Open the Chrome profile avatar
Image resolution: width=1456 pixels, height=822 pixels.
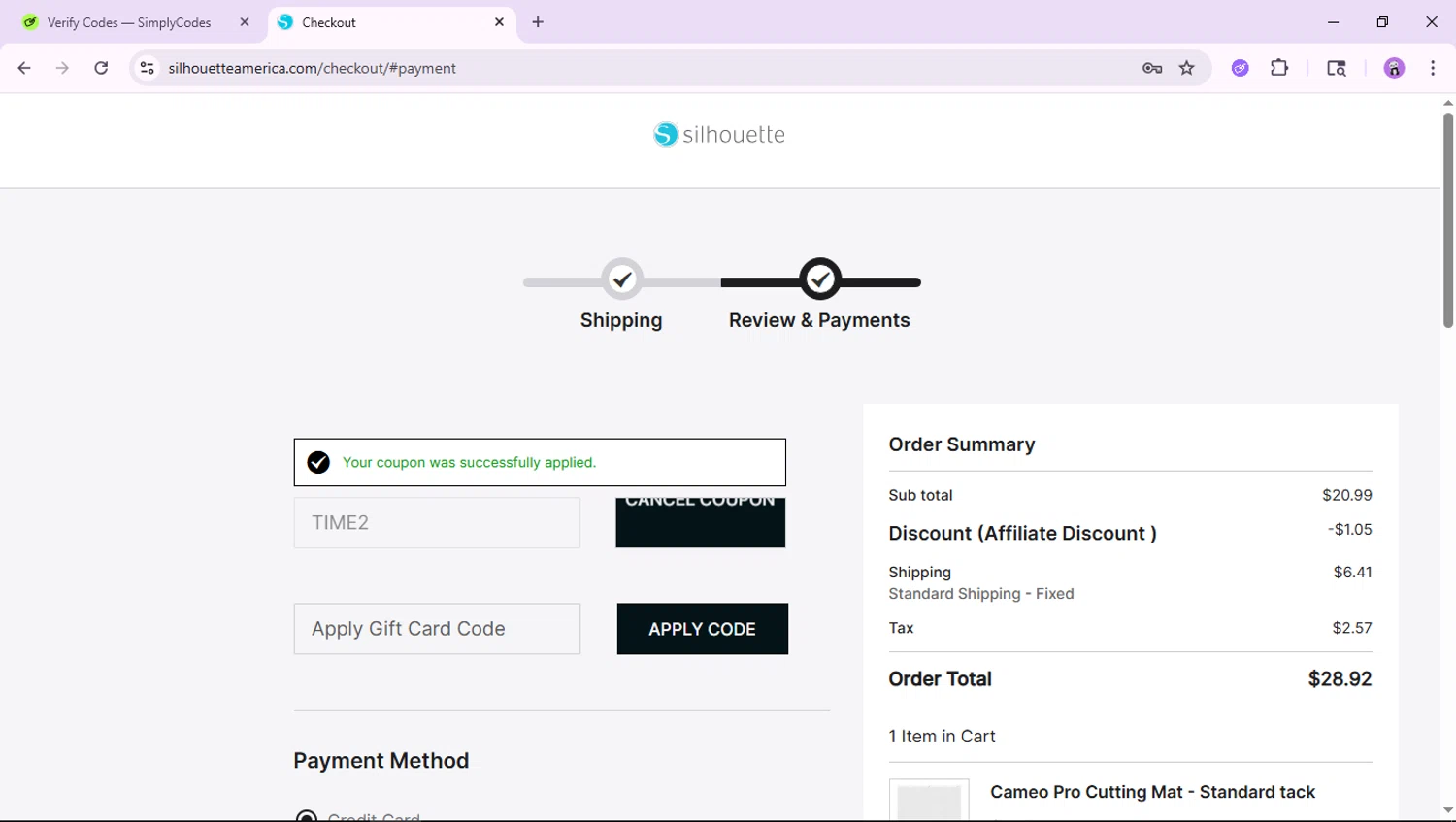coord(1394,68)
